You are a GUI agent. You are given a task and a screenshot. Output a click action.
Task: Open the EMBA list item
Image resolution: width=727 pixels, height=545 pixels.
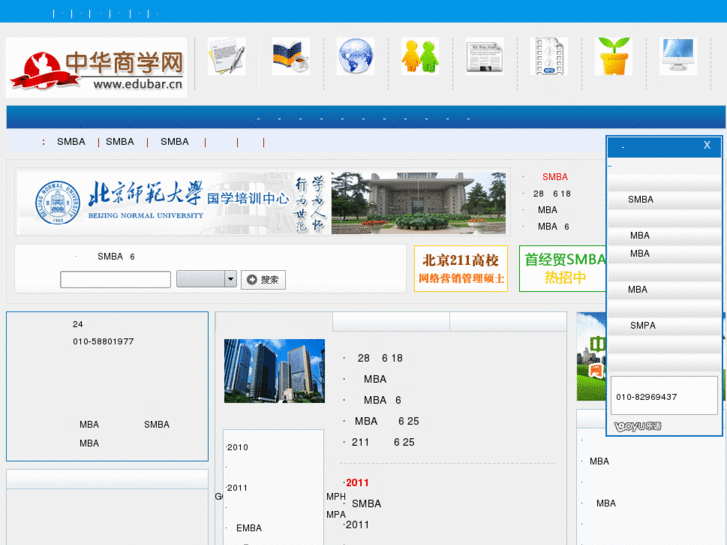click(x=249, y=528)
